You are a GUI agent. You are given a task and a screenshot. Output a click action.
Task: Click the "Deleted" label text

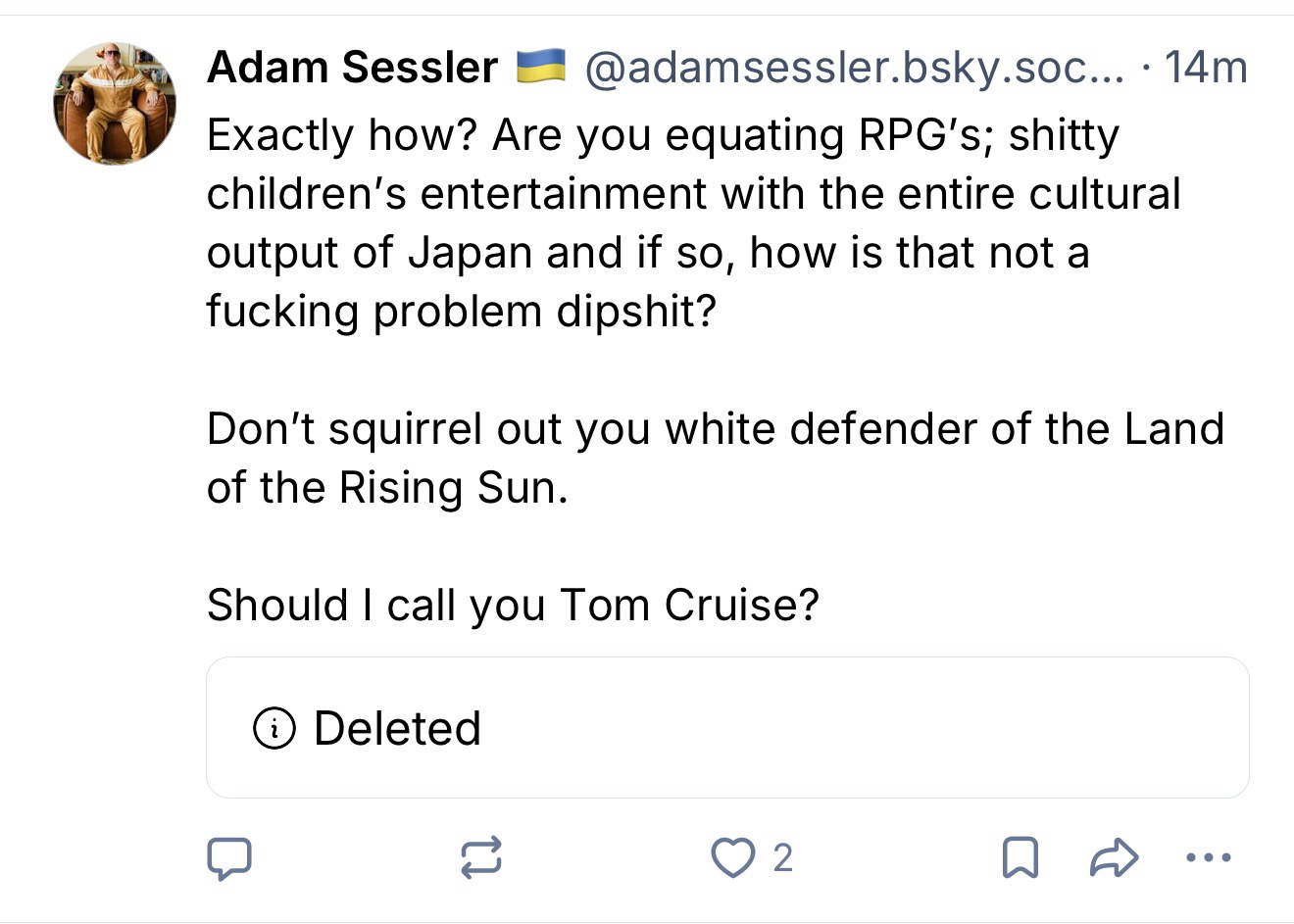(x=397, y=728)
